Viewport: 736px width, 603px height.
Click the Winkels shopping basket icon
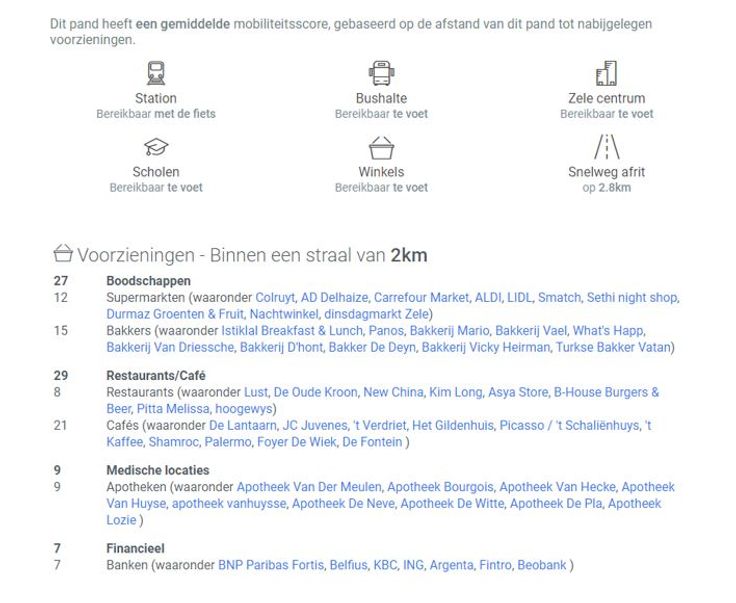click(381, 148)
